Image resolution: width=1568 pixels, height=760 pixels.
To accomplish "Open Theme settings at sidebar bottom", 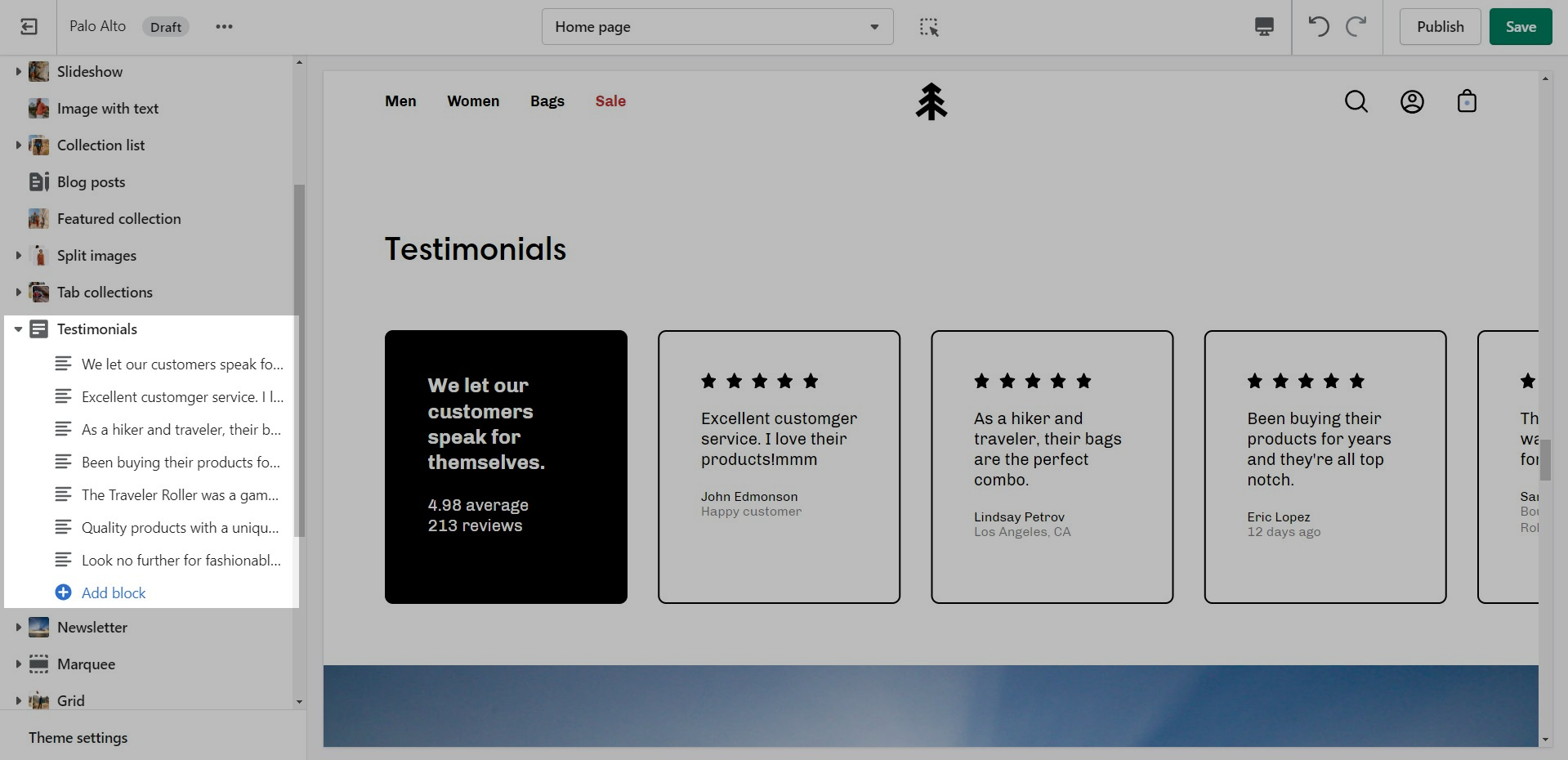I will [78, 738].
